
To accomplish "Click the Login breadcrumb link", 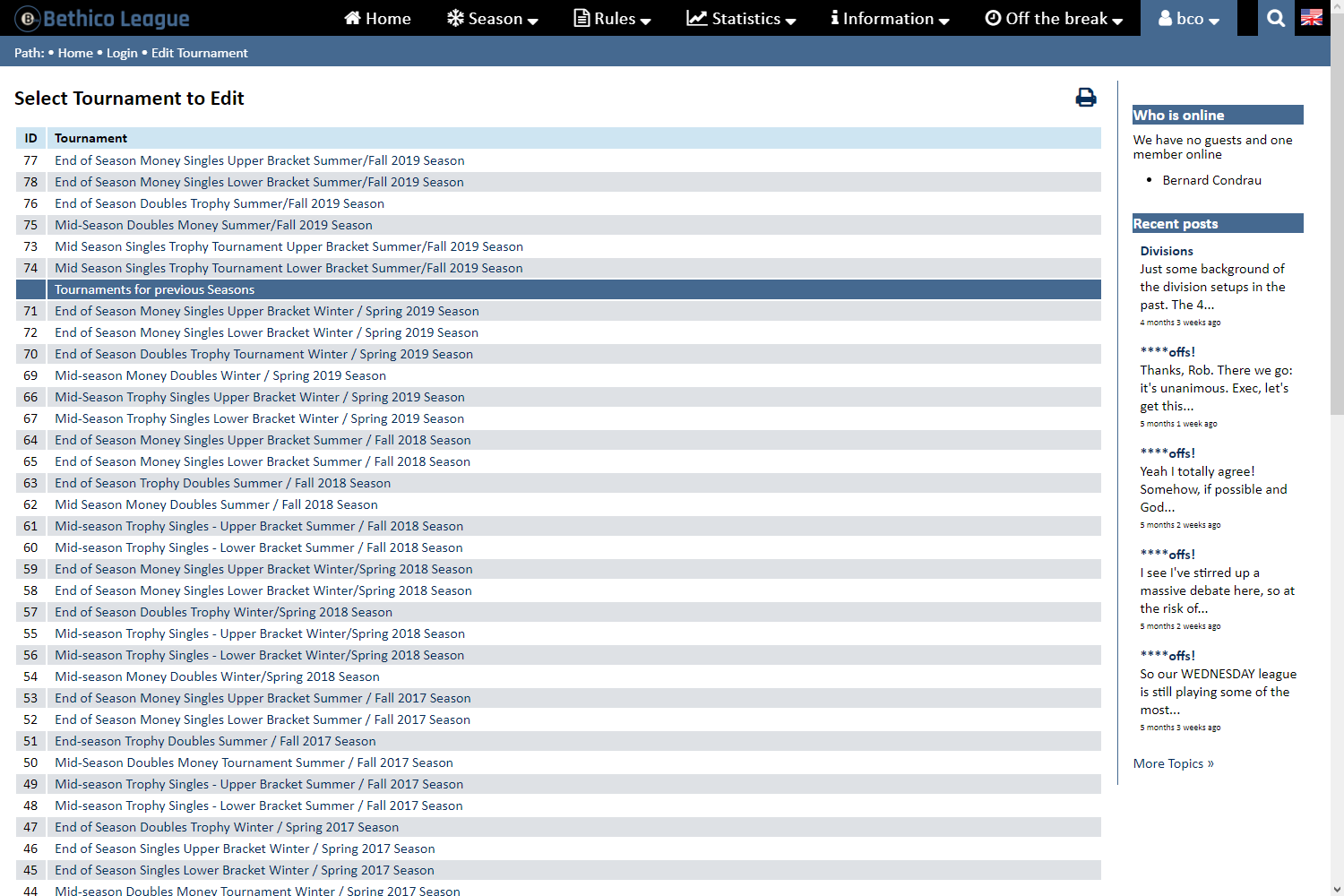I will (122, 53).
